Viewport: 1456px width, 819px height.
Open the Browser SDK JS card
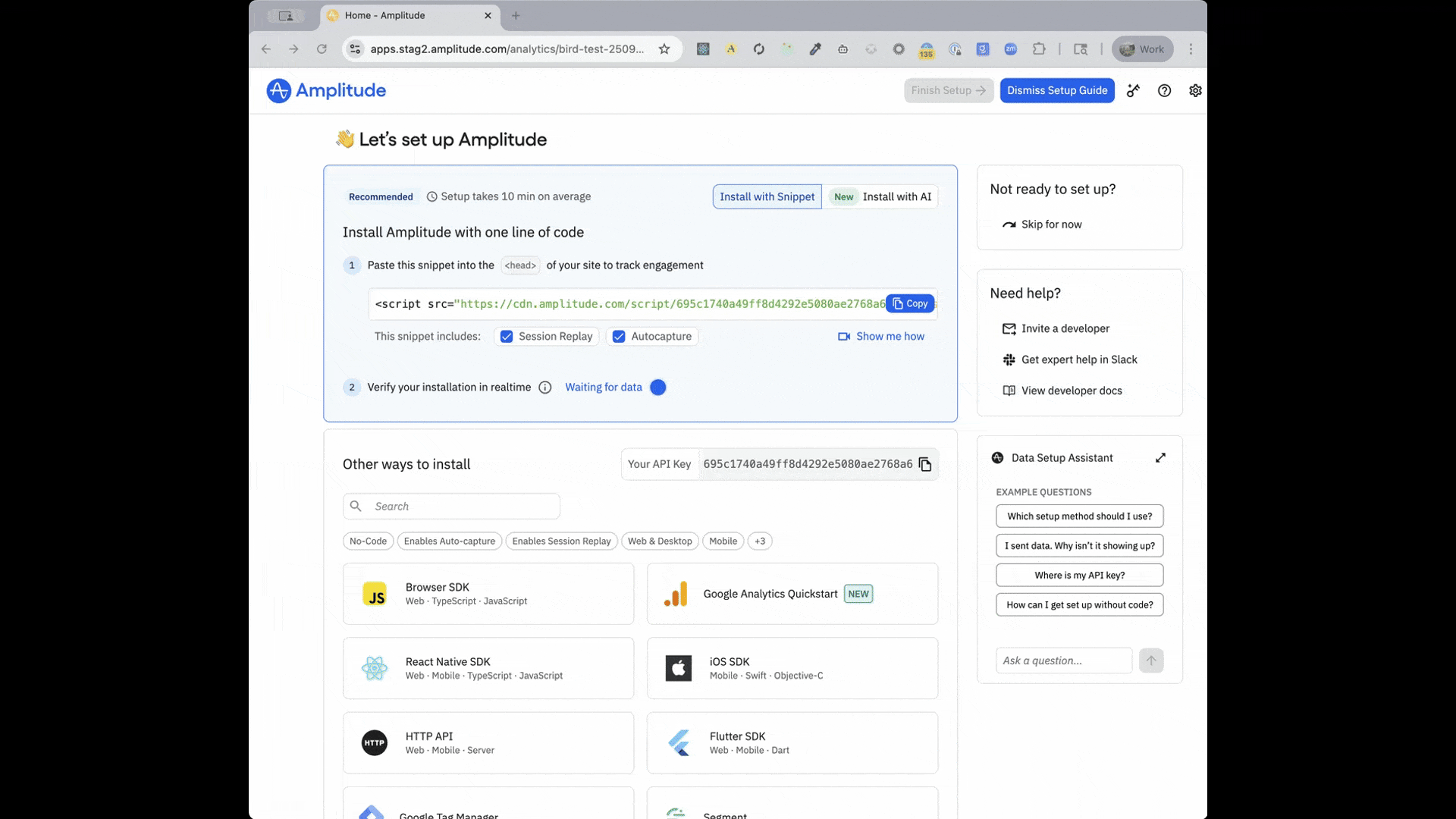(488, 594)
